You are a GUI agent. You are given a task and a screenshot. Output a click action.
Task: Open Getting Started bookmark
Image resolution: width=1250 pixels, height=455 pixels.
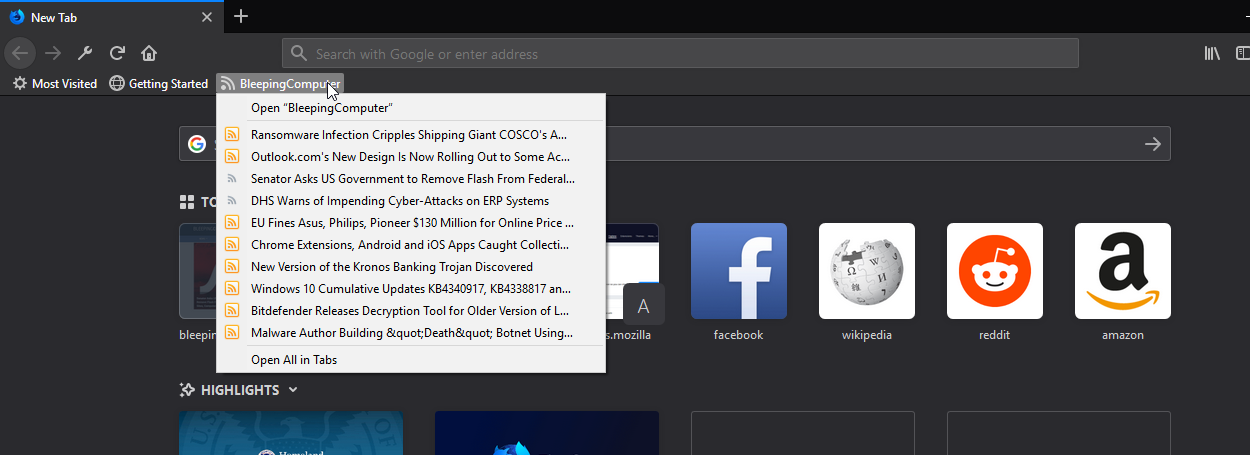click(158, 84)
